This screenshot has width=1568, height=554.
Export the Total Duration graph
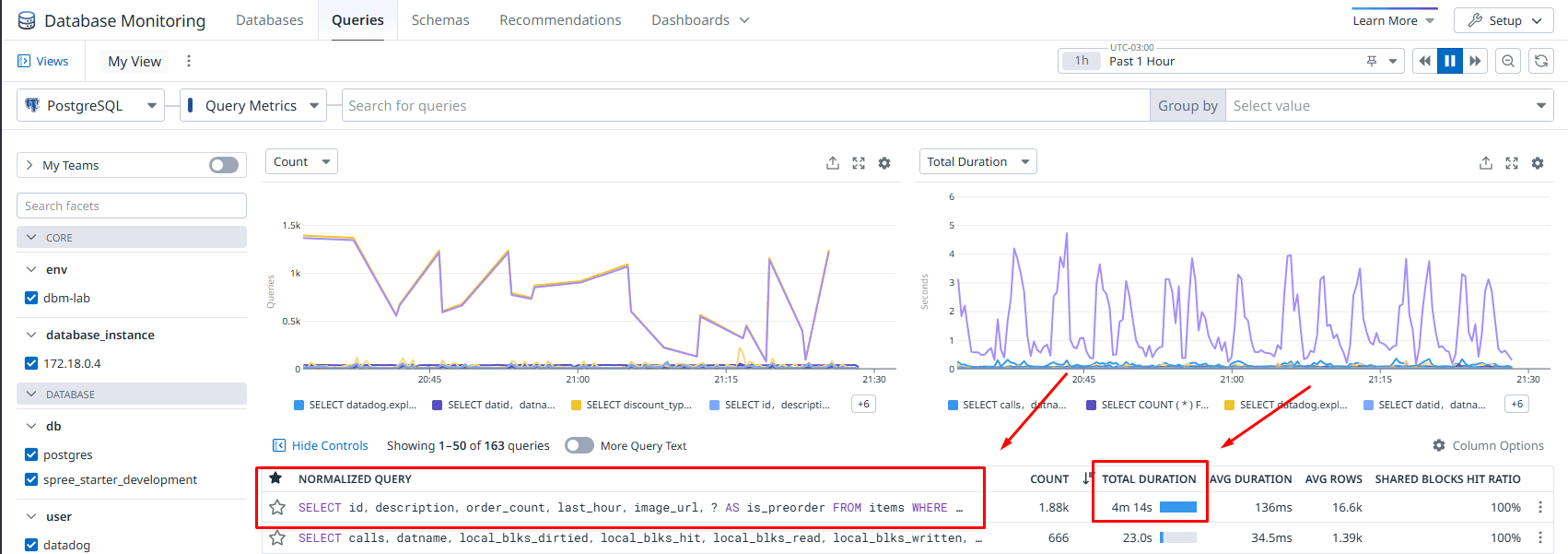coord(1486,163)
